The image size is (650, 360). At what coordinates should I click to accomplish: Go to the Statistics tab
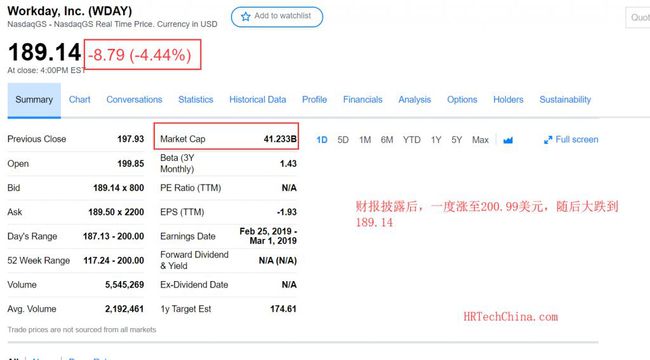pos(196,100)
